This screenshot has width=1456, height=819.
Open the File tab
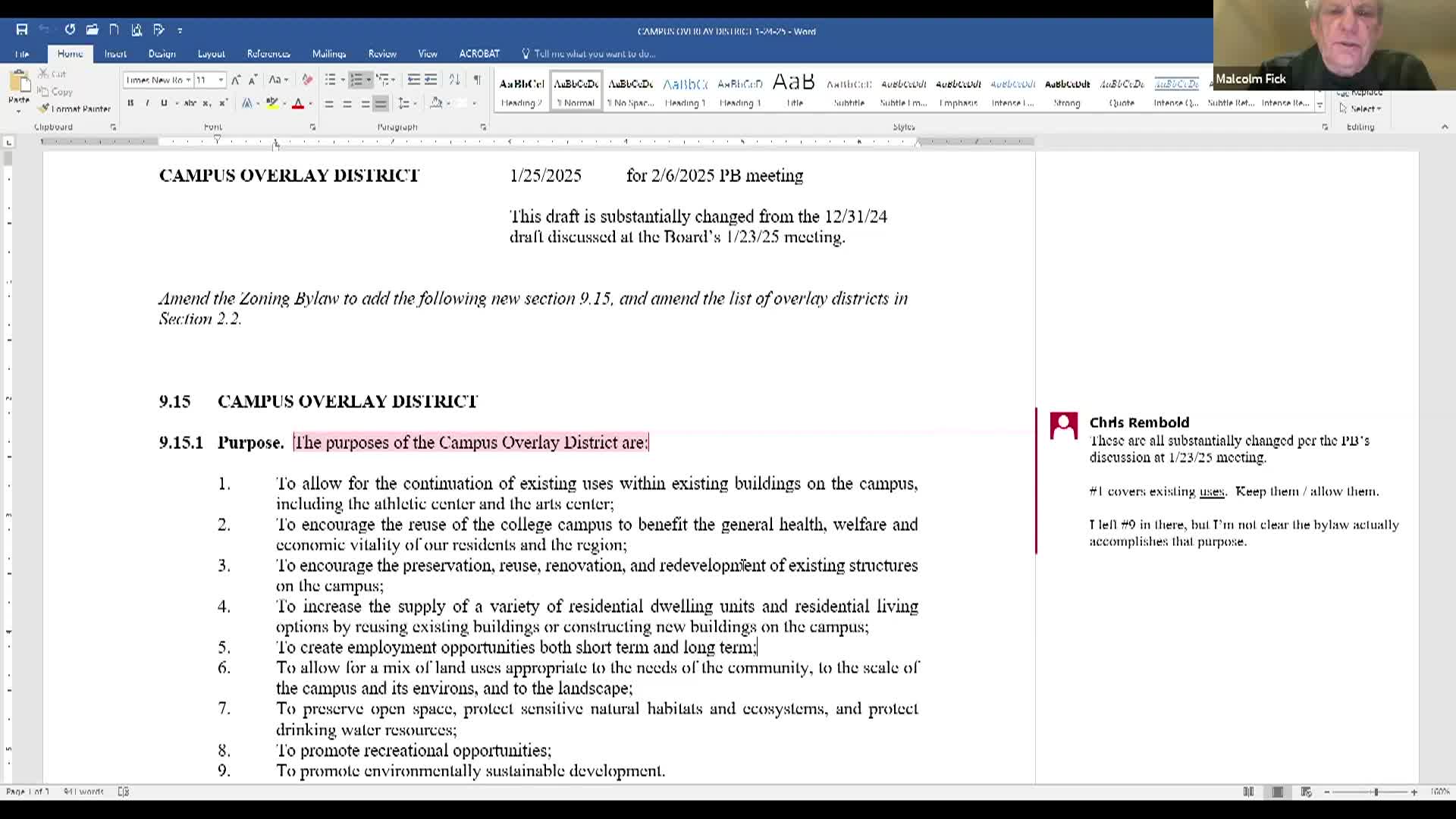[22, 54]
